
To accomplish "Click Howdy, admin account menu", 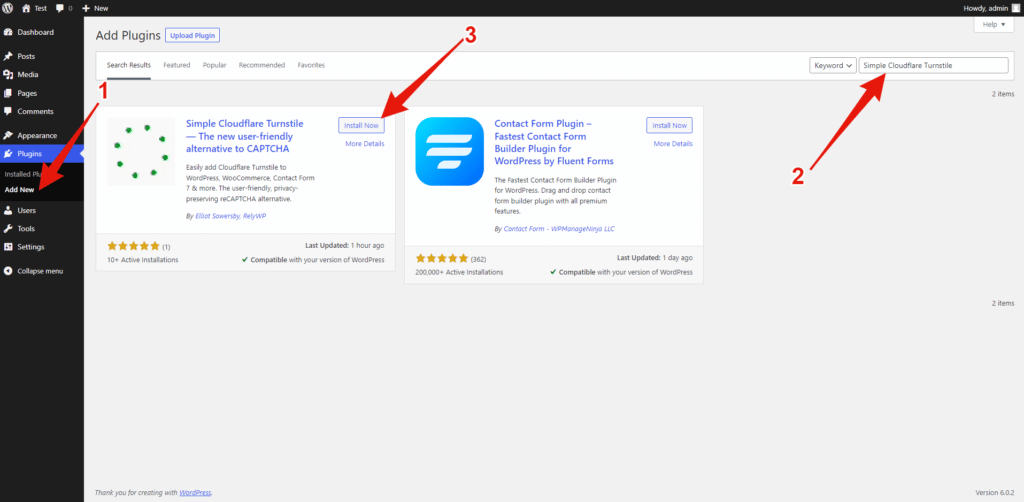I will coord(991,8).
